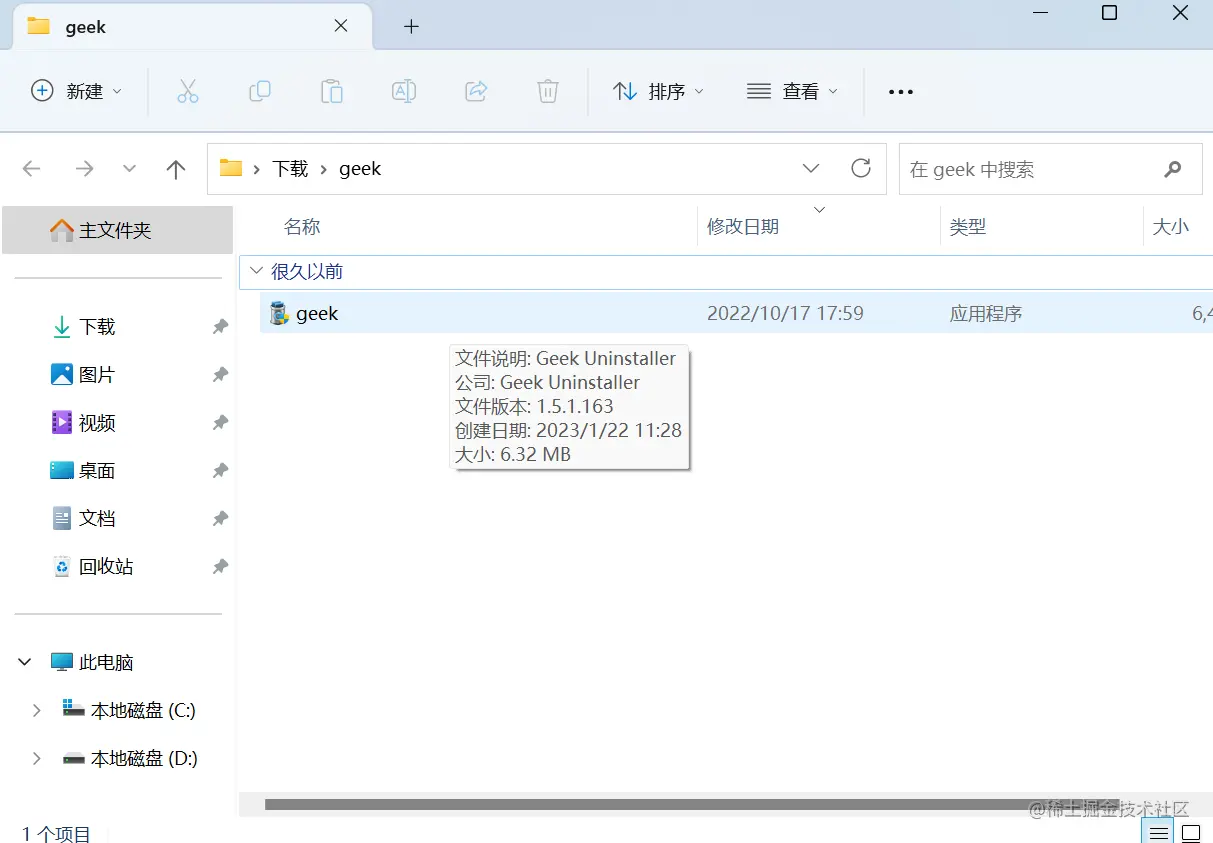
Task: Add a new tab with plus button
Action: point(411,27)
